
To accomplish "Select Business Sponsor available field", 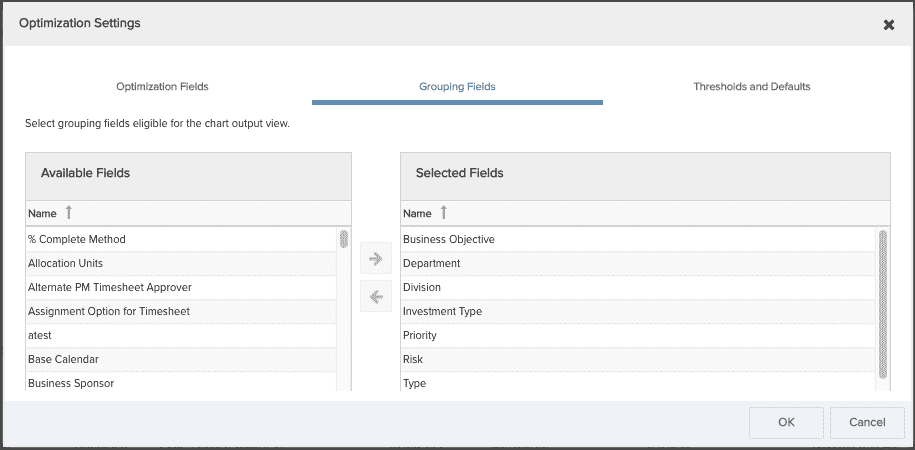I will 181,383.
